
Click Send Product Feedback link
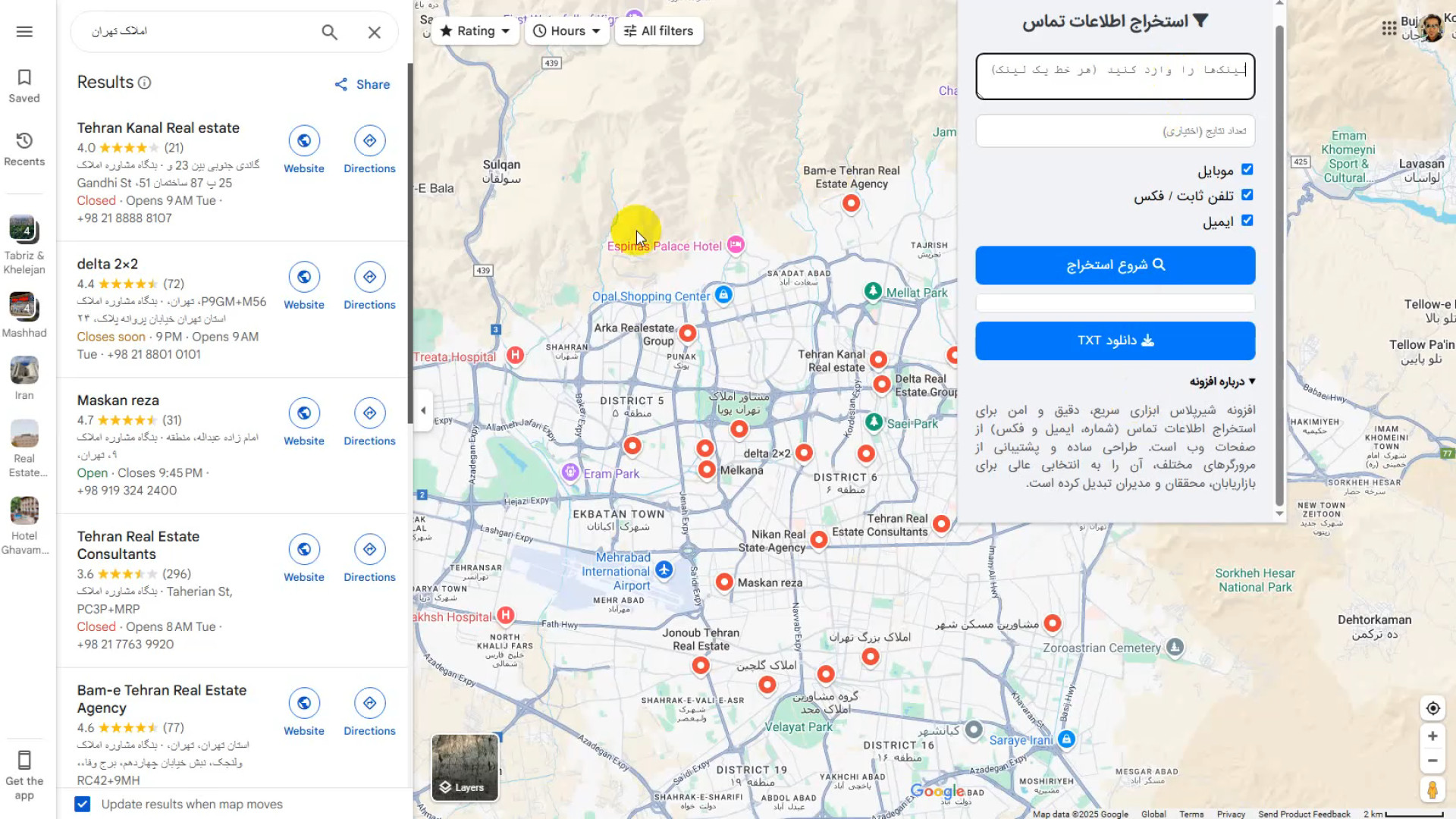[x=1304, y=814]
